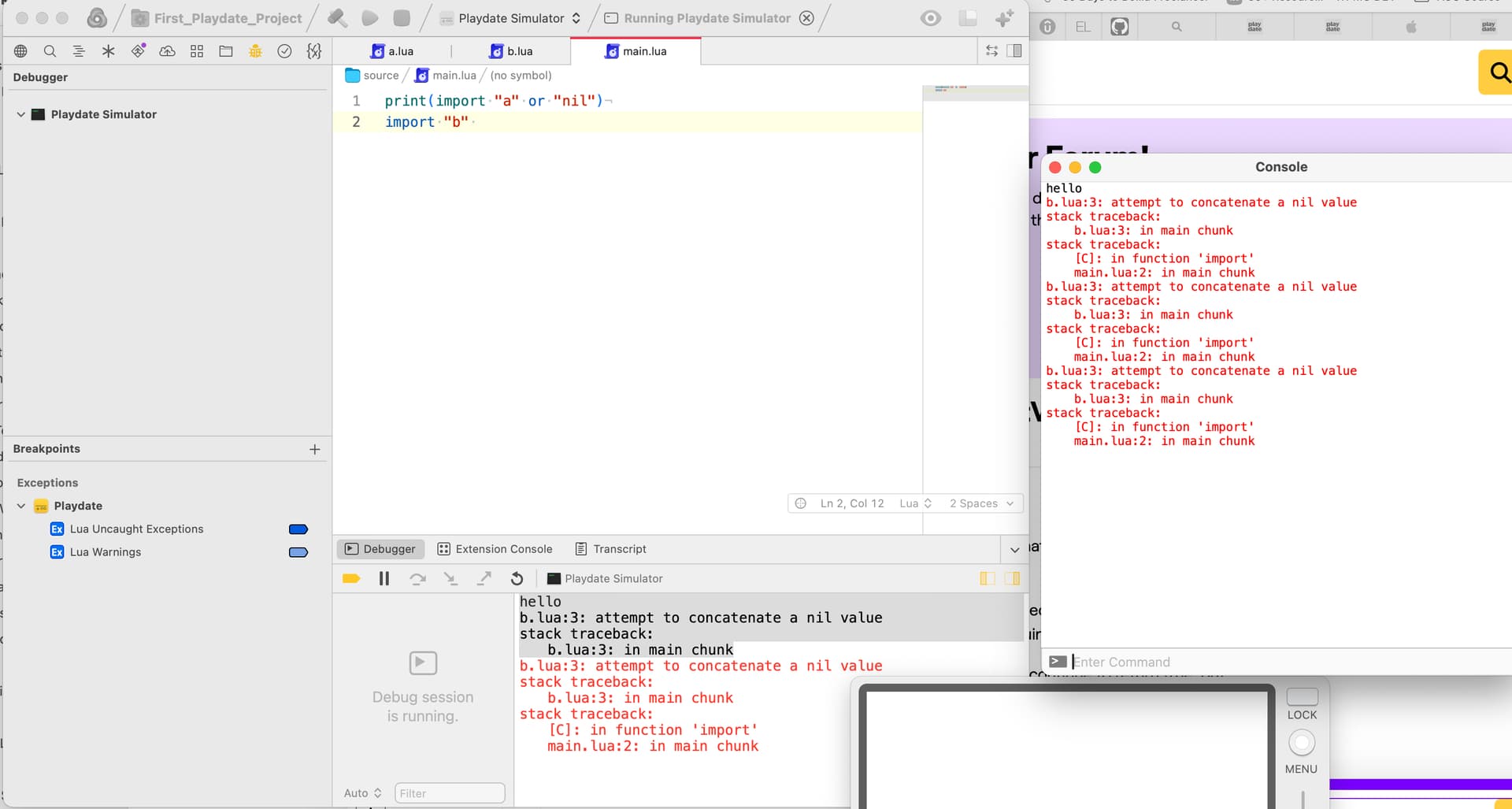Restart the debug session
Viewport: 1512px width, 809px height.
coord(517,579)
